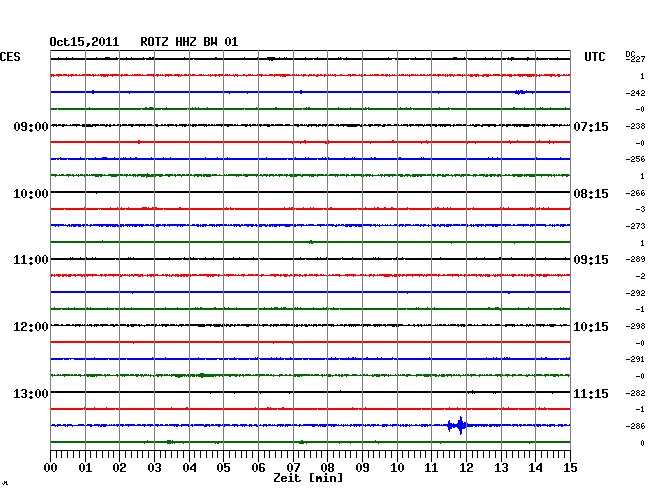The image size is (650, 494).
Task: Click the UTC time zone label
Action: pyautogui.click(x=594, y=57)
